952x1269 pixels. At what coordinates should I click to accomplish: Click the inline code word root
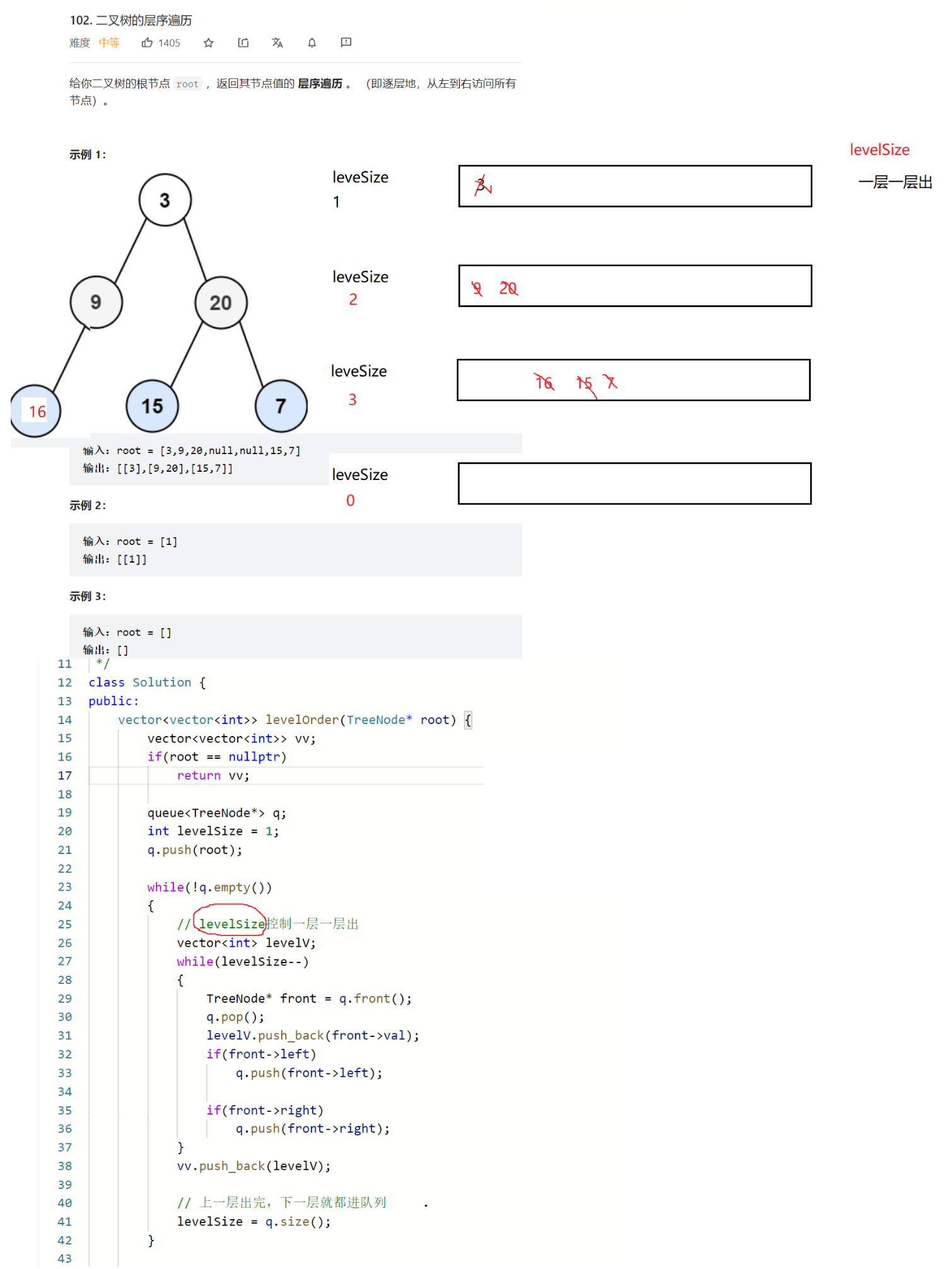[x=187, y=84]
